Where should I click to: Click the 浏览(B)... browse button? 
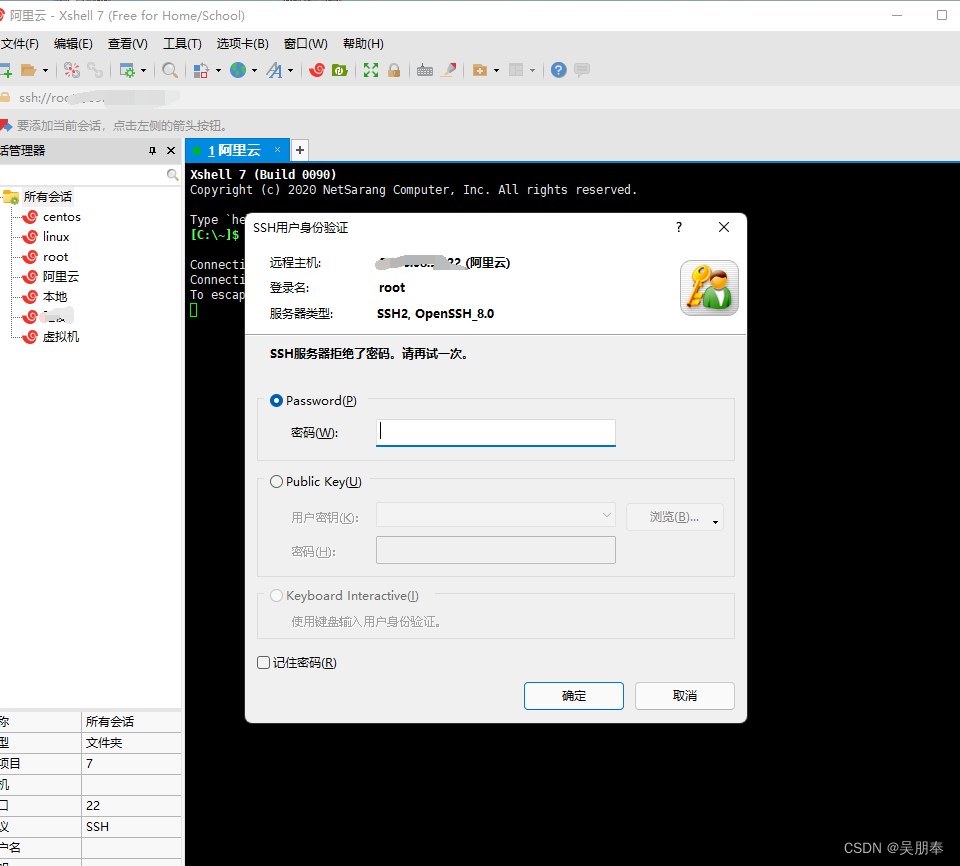(675, 517)
